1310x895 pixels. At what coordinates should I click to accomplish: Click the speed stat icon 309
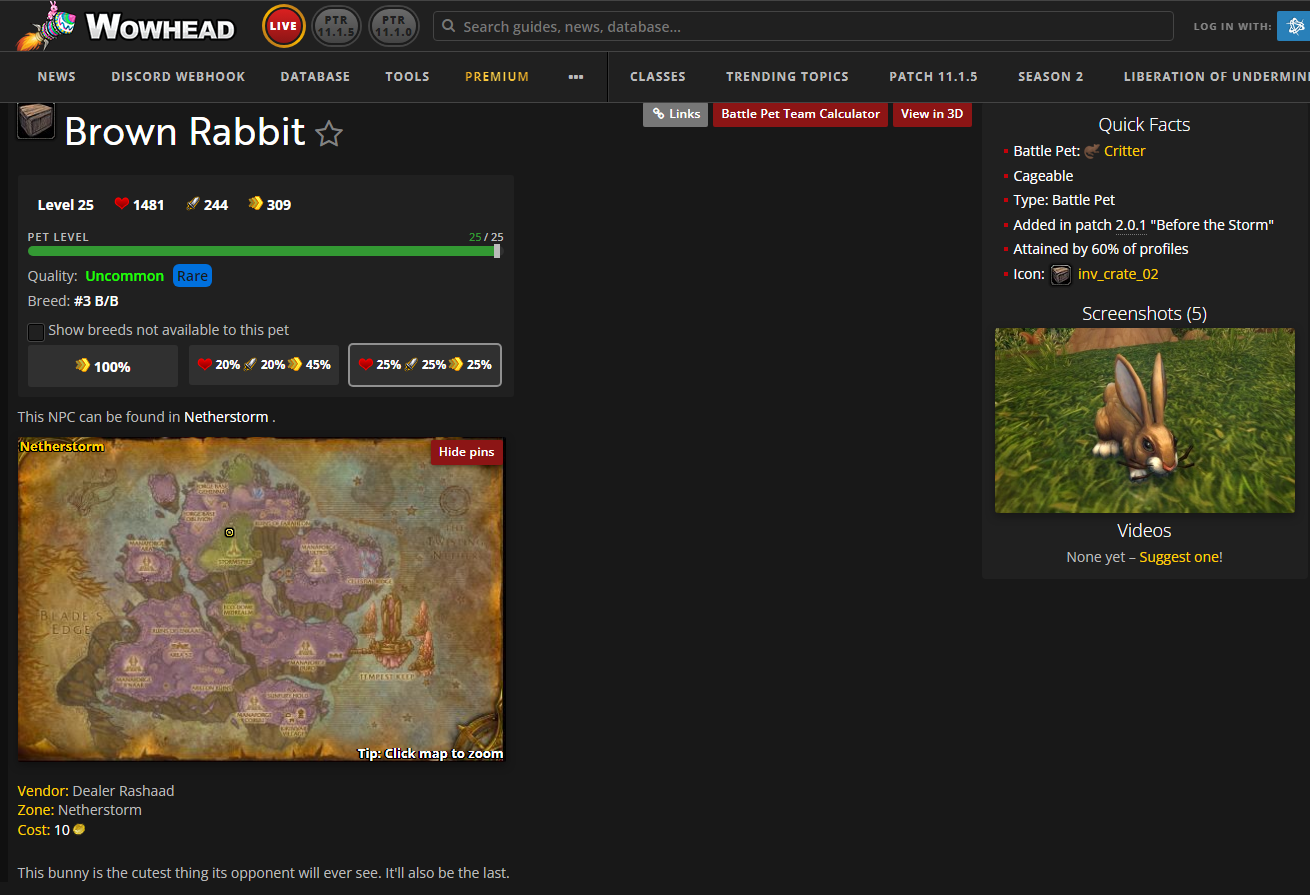click(256, 204)
